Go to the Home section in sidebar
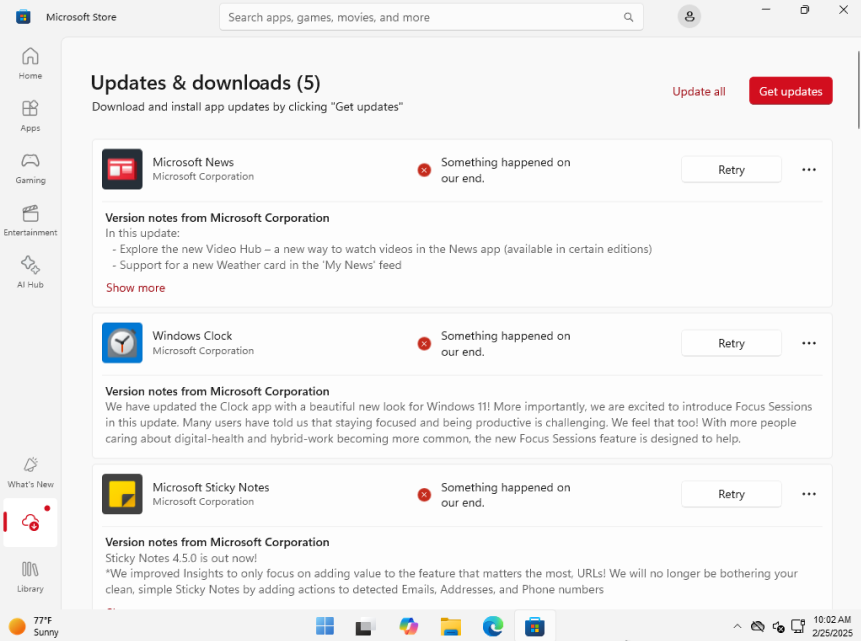 (x=30, y=64)
